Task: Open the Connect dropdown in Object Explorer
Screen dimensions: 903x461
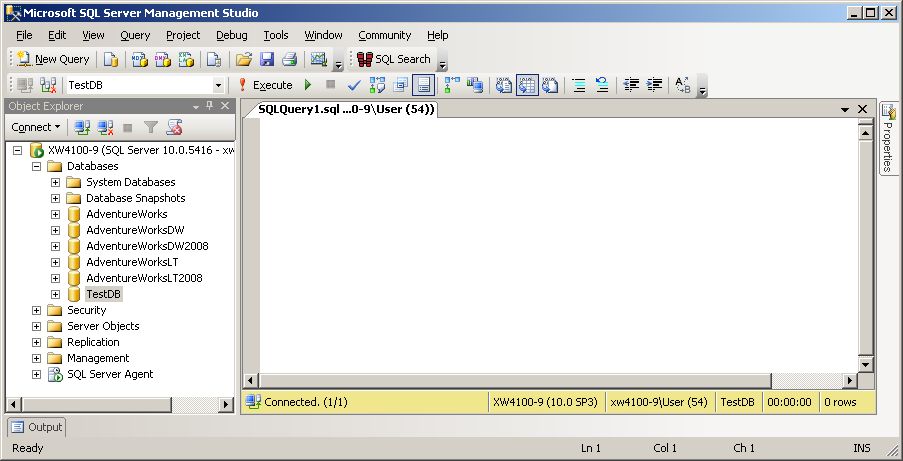Action: point(36,127)
